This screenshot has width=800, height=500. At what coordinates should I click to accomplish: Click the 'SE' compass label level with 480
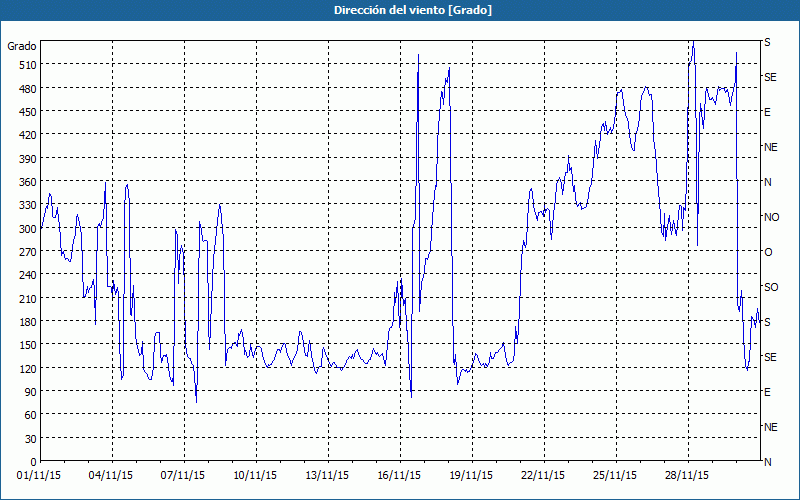(770, 78)
